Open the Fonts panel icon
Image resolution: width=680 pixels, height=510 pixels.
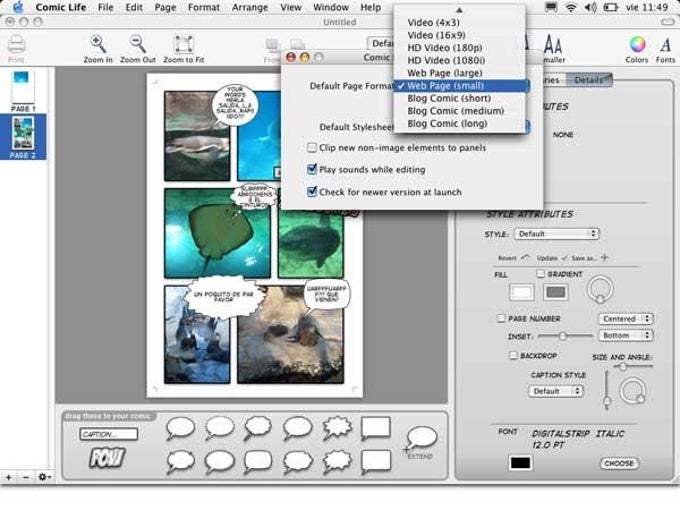665,44
